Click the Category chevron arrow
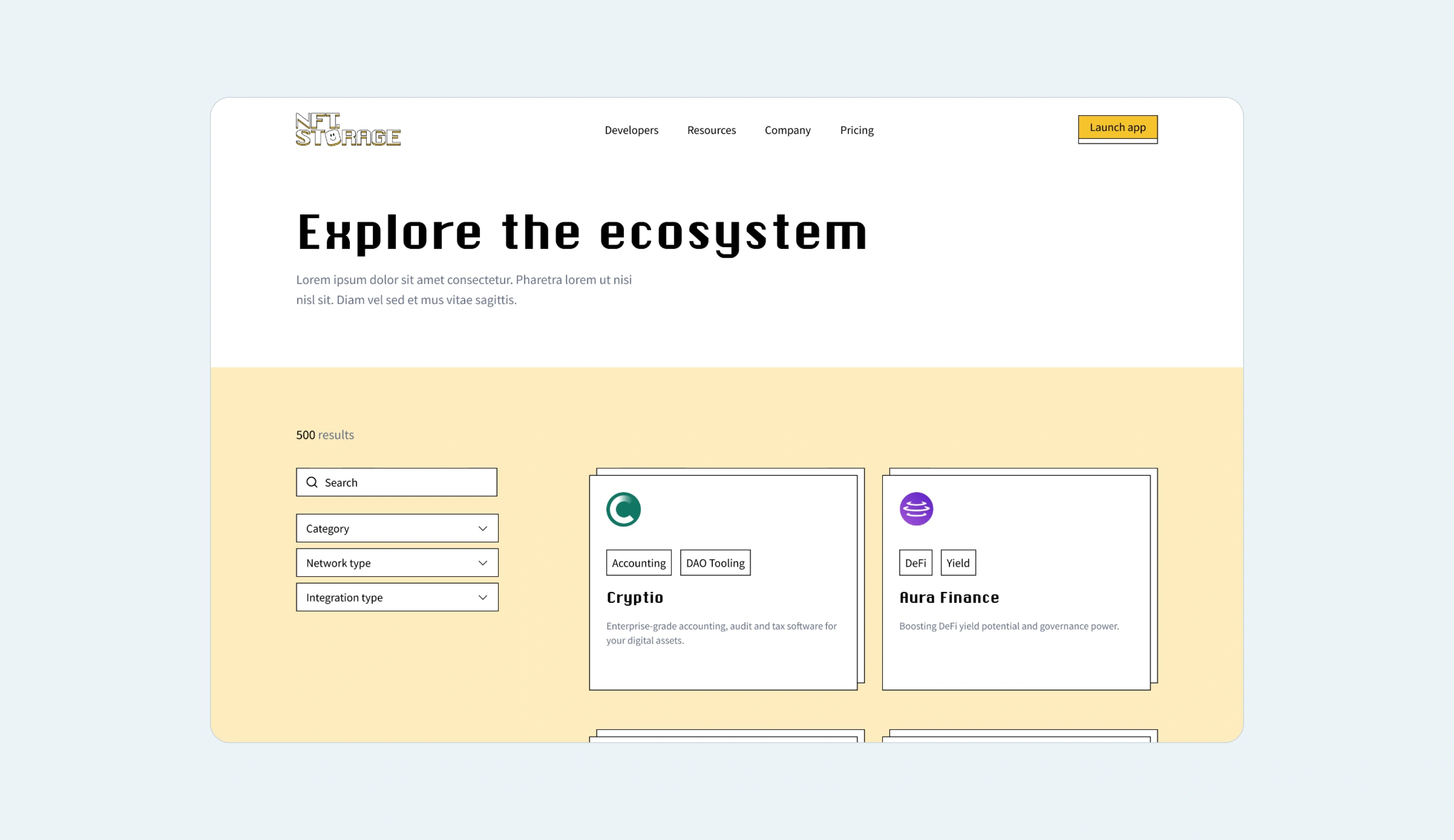Screen dimensions: 1454x840 tap(483, 529)
